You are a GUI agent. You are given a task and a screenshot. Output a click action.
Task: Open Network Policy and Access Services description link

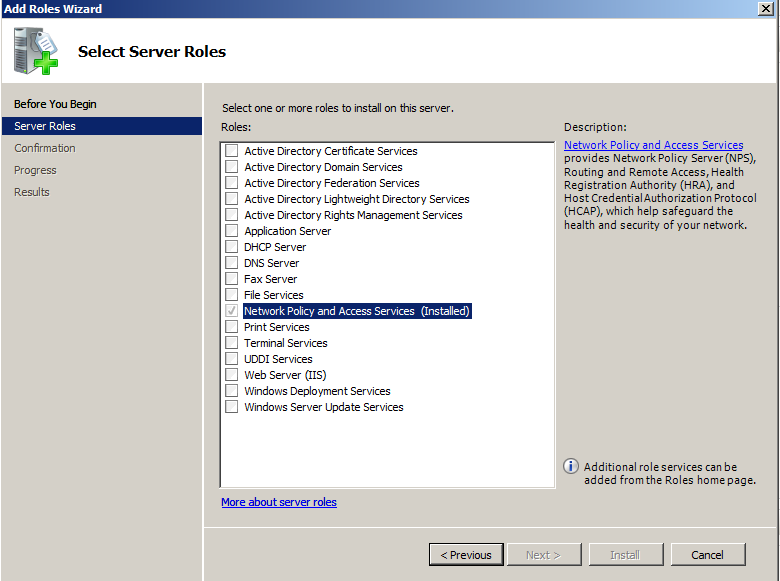pos(654,145)
